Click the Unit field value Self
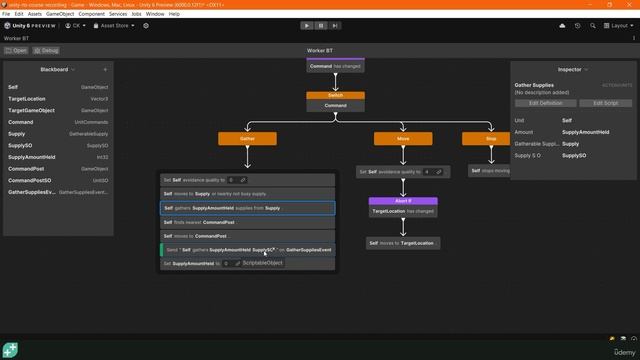This screenshot has width=640, height=360. coord(567,120)
